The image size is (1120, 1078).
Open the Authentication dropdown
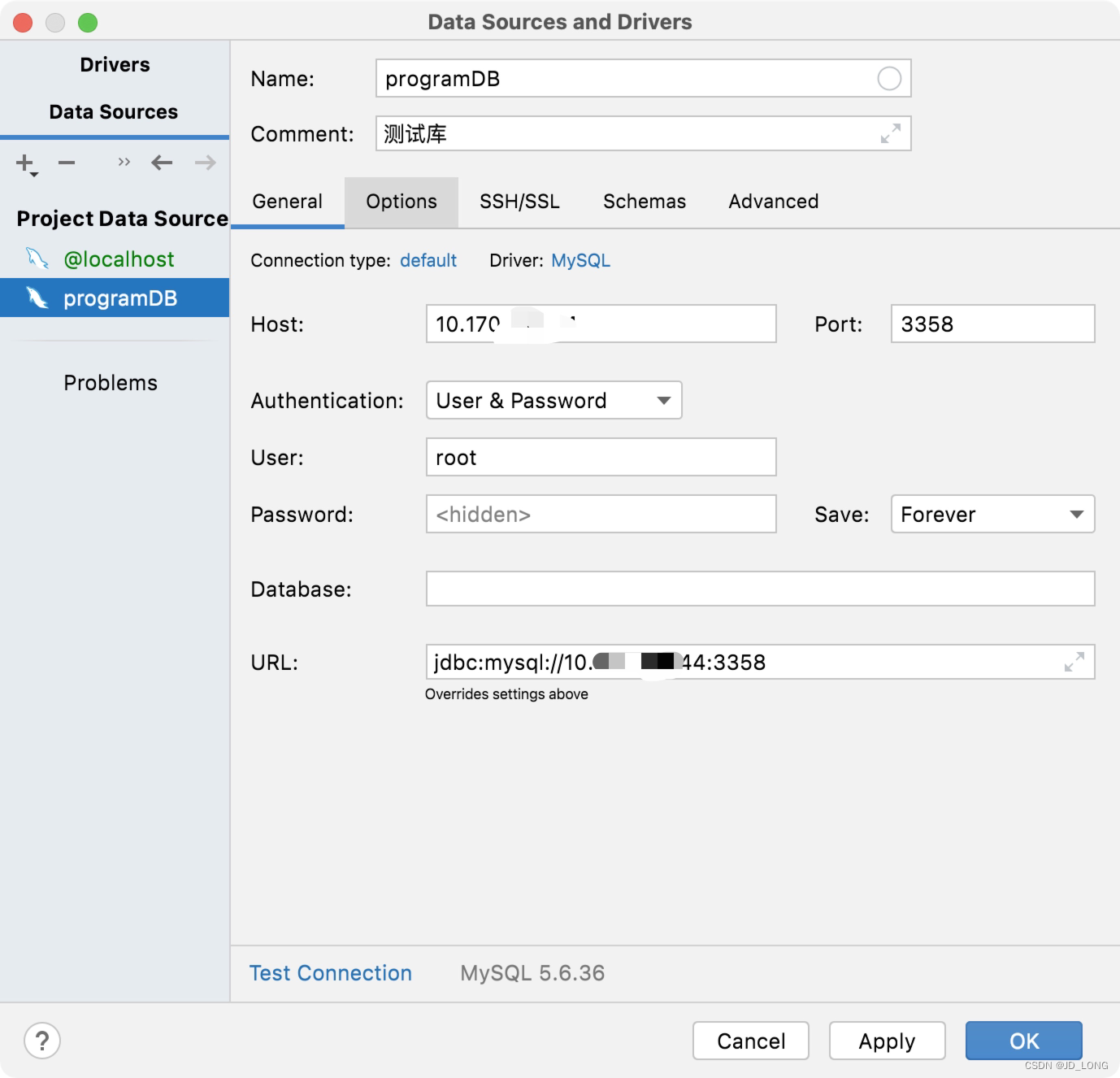pos(554,401)
